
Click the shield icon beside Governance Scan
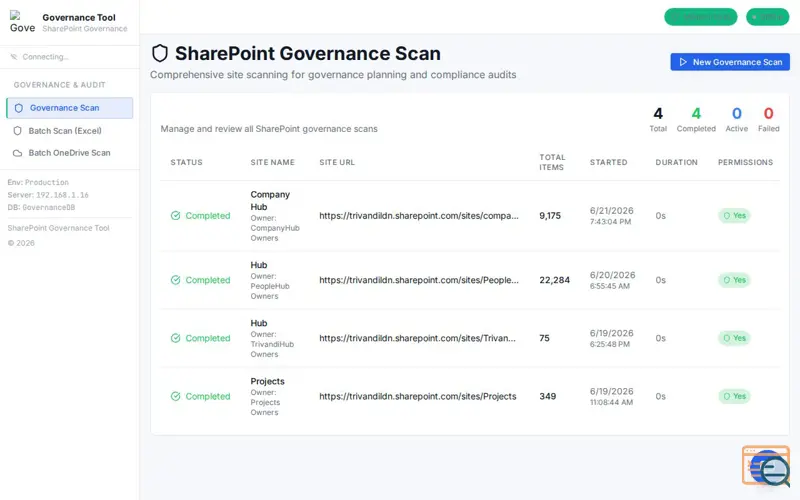[x=19, y=108]
